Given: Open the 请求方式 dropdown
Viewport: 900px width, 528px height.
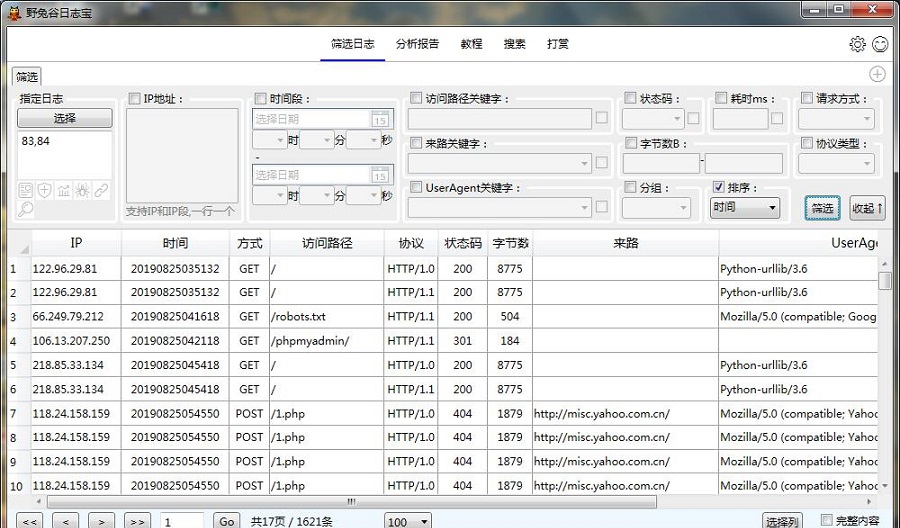Looking at the screenshot, I should click(x=835, y=119).
